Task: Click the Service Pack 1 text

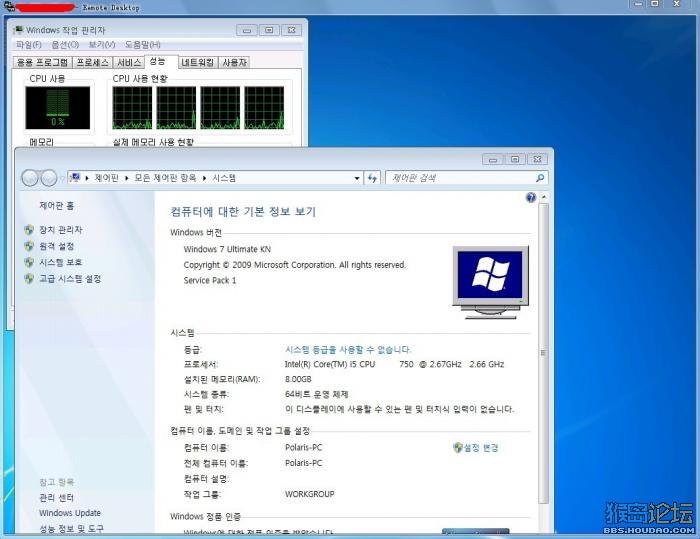Action: pyautogui.click(x=210, y=280)
